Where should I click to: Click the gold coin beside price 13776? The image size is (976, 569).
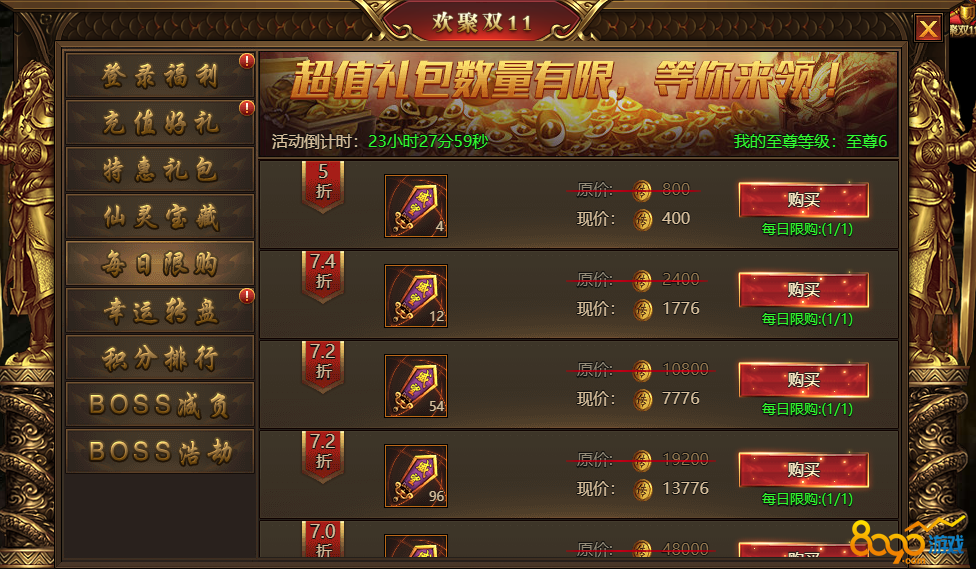point(642,489)
